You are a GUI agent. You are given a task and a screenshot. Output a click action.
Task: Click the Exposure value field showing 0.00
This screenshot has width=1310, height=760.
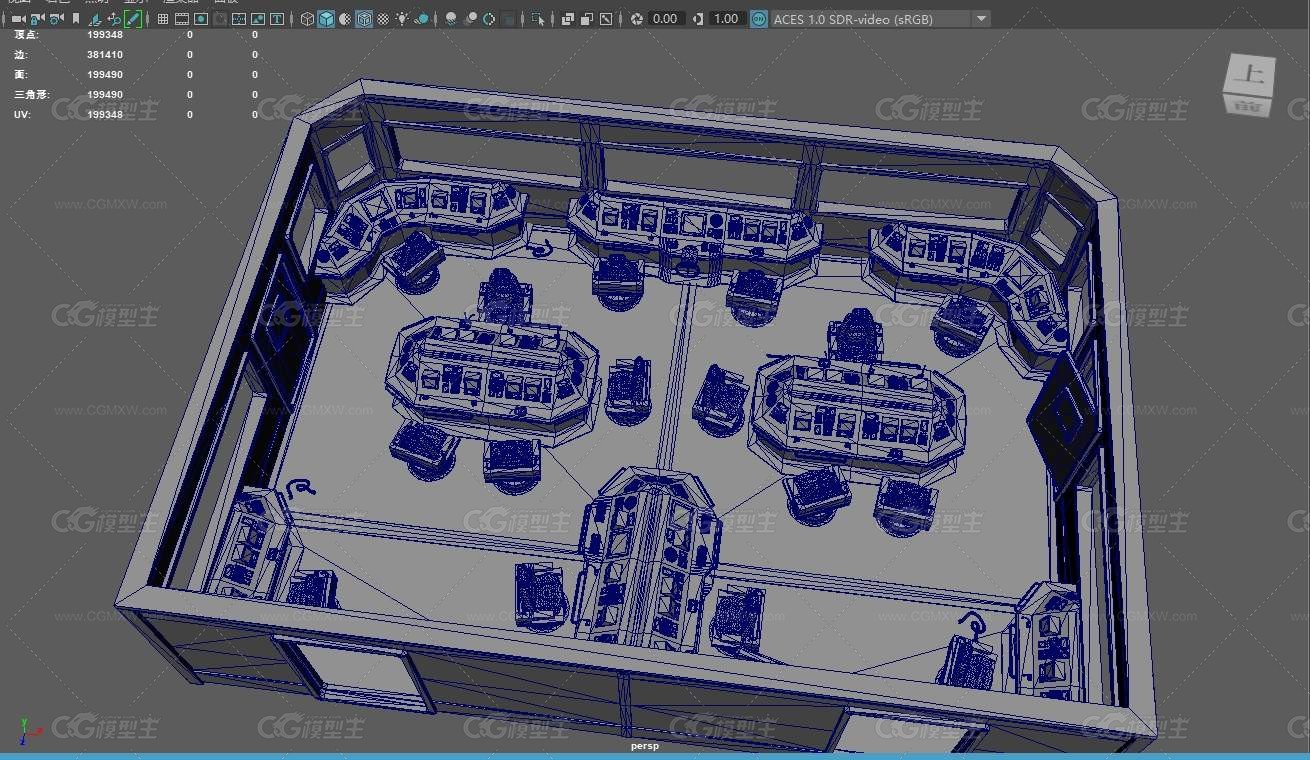tap(666, 19)
